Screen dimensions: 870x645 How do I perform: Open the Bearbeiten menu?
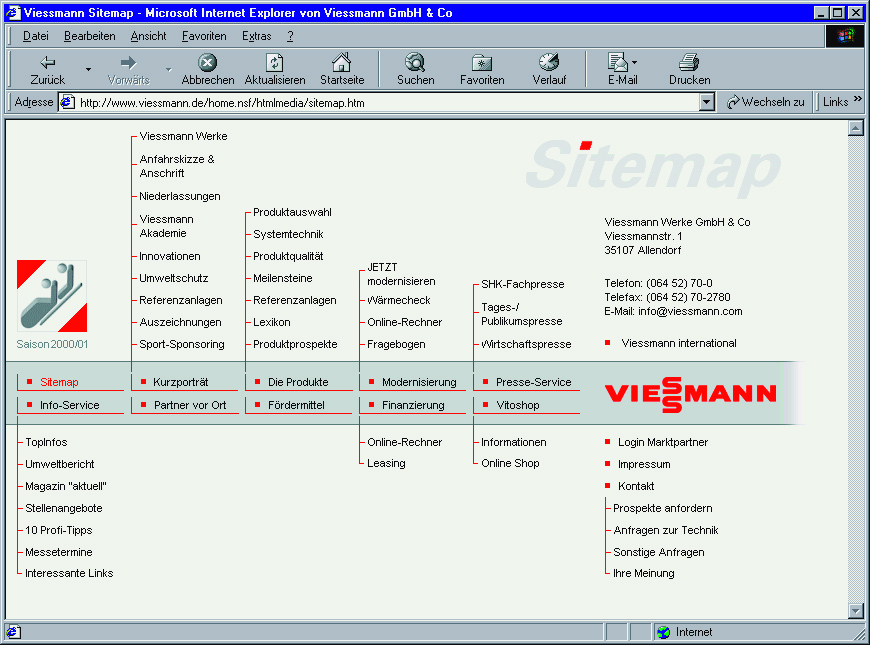coord(89,36)
